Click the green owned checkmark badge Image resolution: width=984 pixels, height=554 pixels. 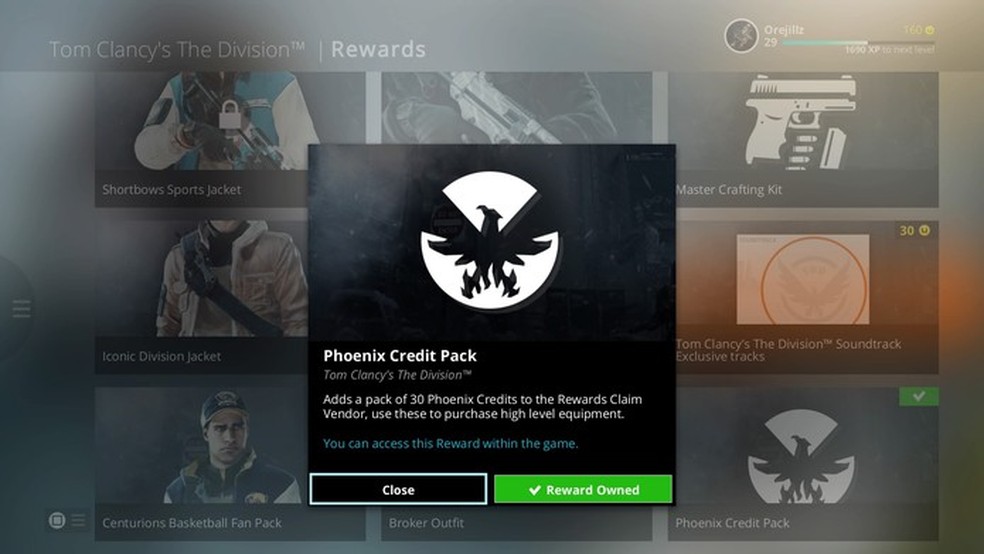coord(919,397)
